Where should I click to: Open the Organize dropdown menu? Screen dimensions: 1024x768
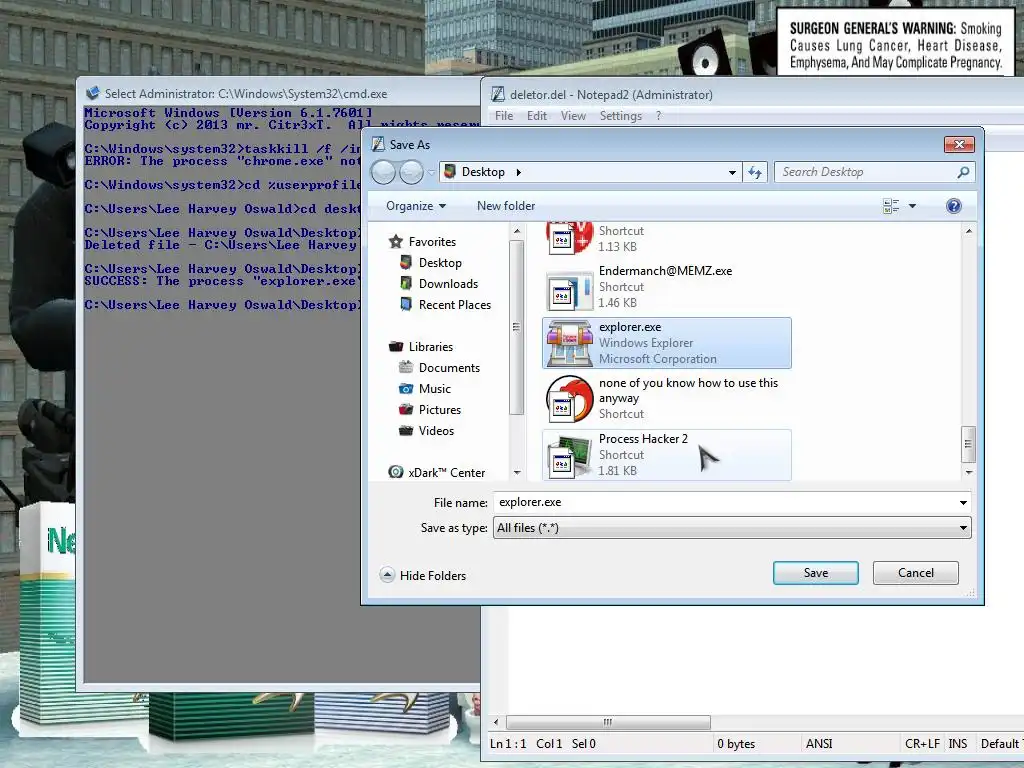416,206
